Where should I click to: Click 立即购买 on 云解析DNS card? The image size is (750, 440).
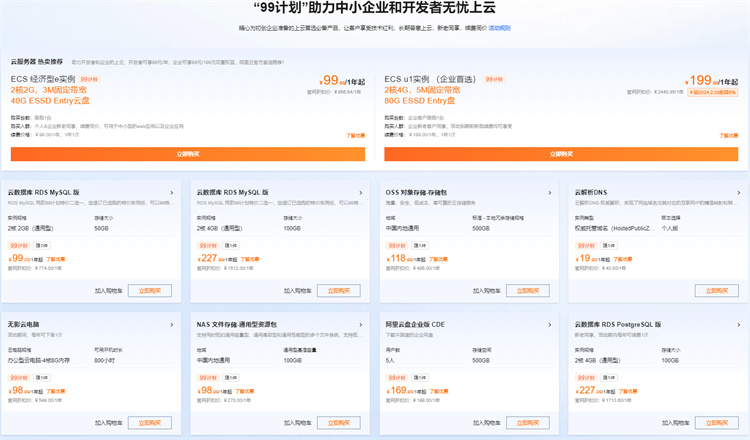pyautogui.click(x=717, y=291)
